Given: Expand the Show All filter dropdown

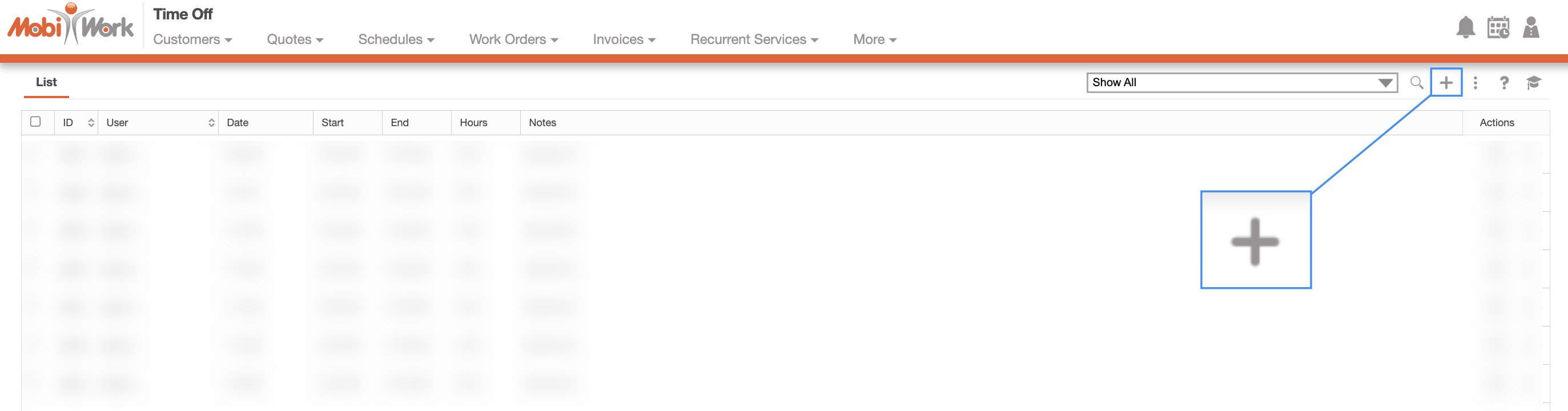Looking at the screenshot, I should click(1241, 83).
